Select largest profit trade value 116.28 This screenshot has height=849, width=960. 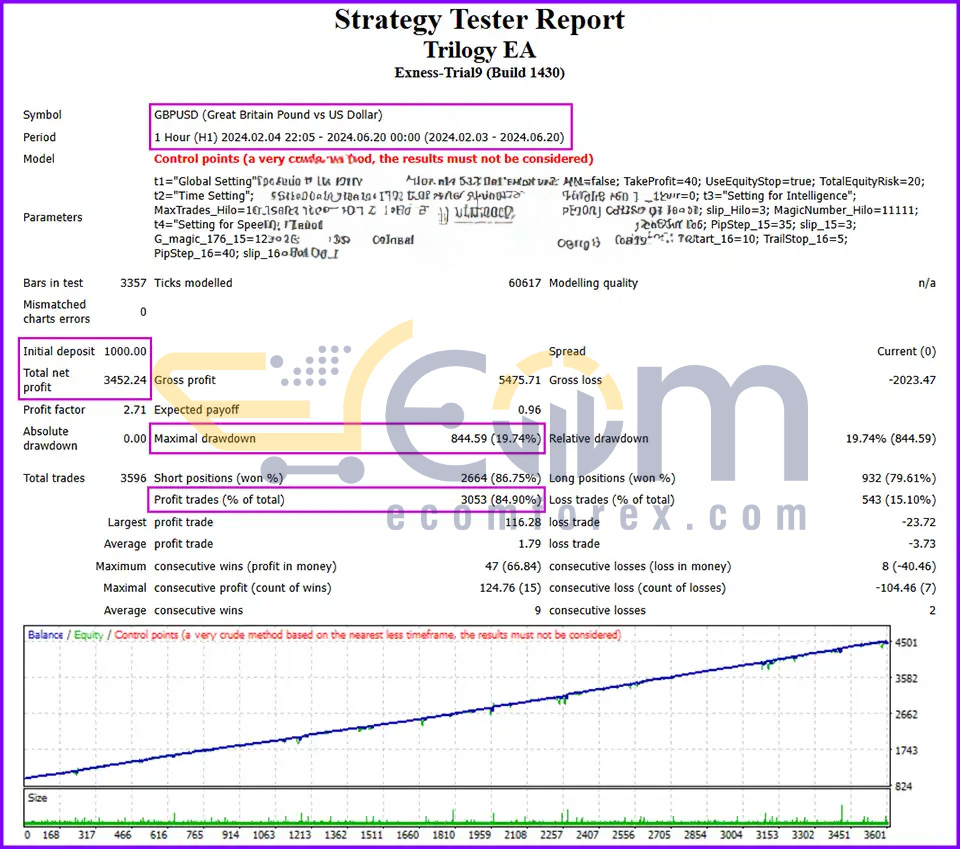[523, 522]
